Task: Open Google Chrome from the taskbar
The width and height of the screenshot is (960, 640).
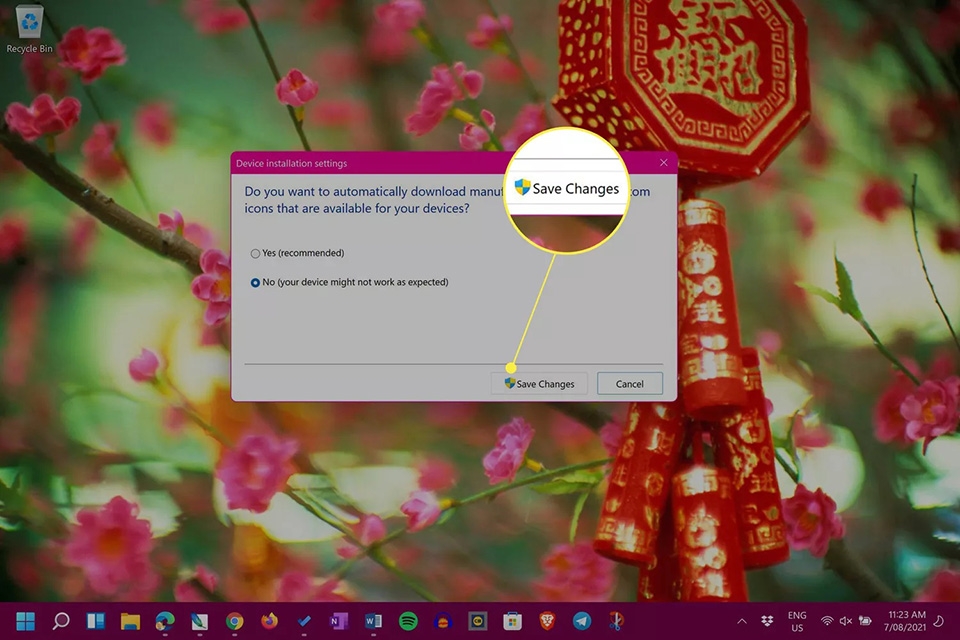Action: point(233,620)
